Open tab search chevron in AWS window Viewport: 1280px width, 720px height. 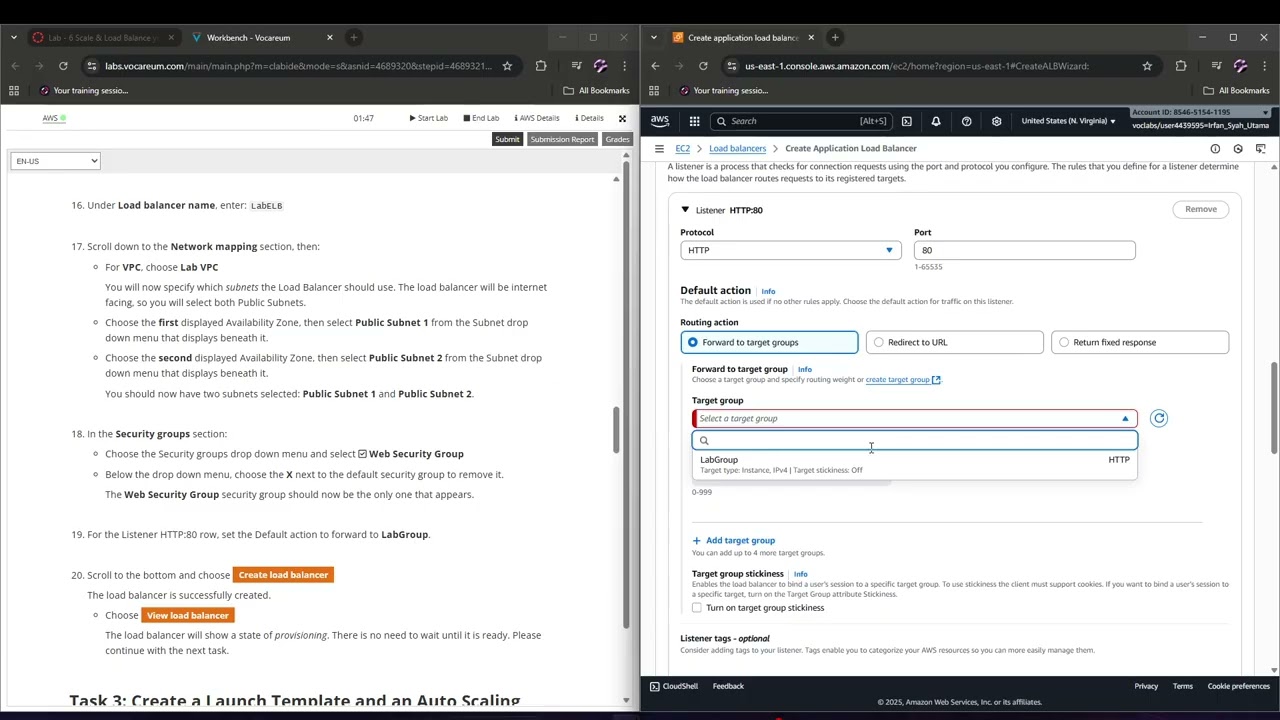point(653,37)
